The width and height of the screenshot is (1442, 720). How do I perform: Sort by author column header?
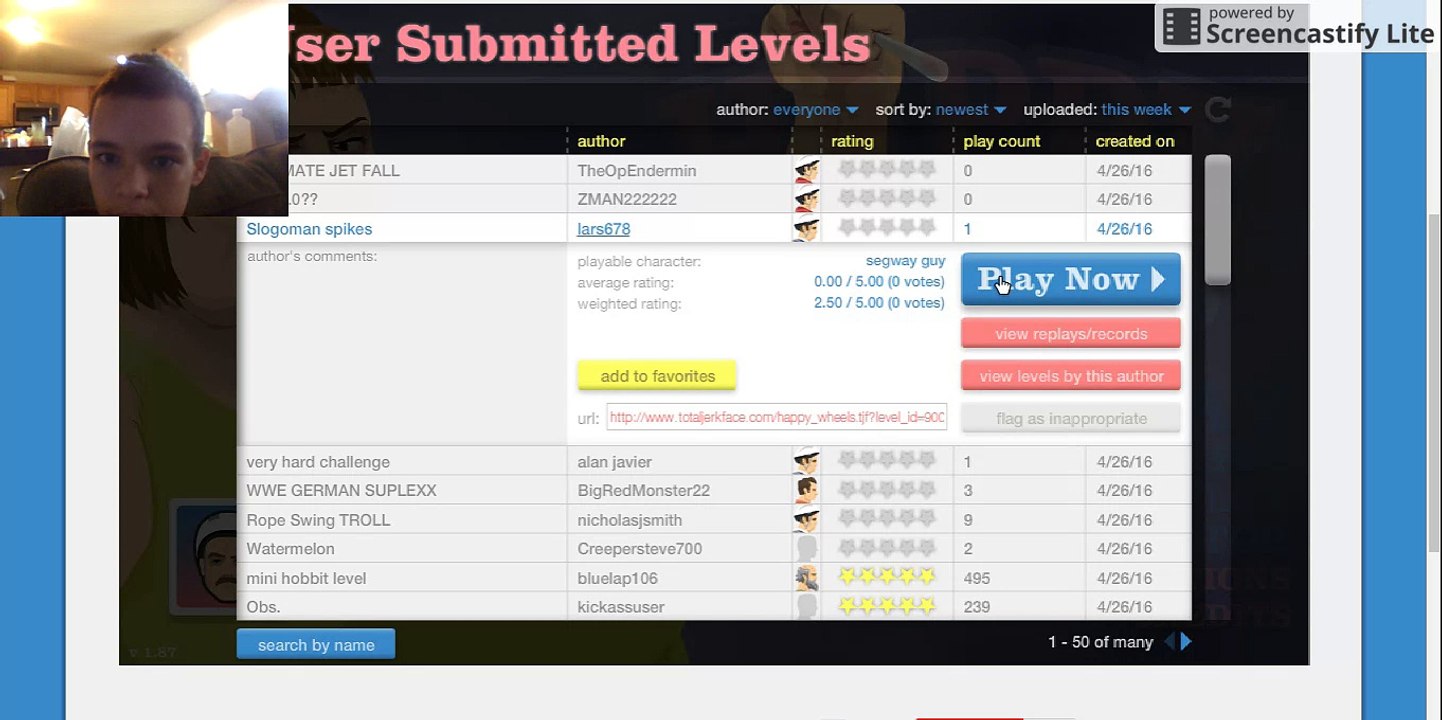(601, 141)
